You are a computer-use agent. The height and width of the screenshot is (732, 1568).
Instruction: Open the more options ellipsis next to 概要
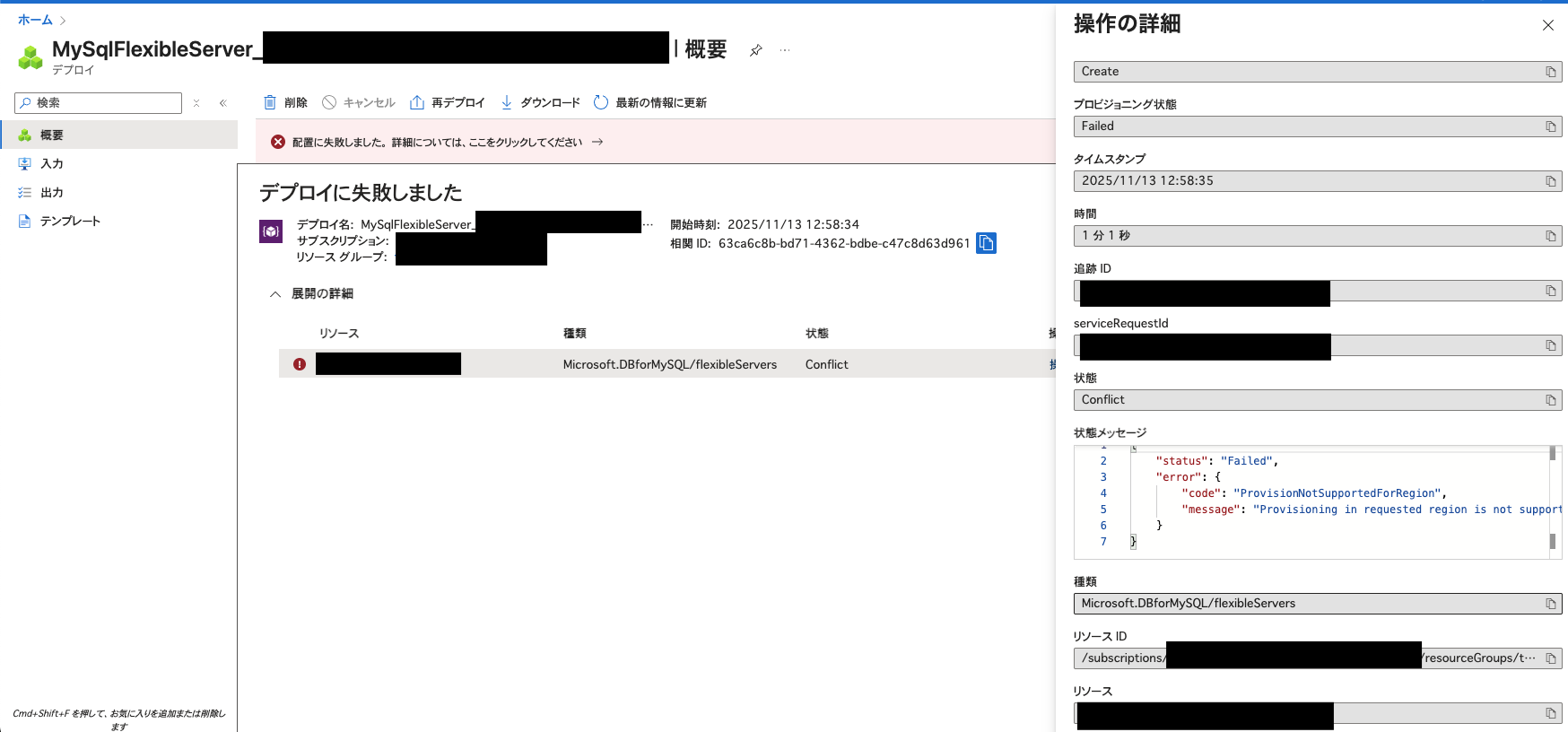click(785, 50)
